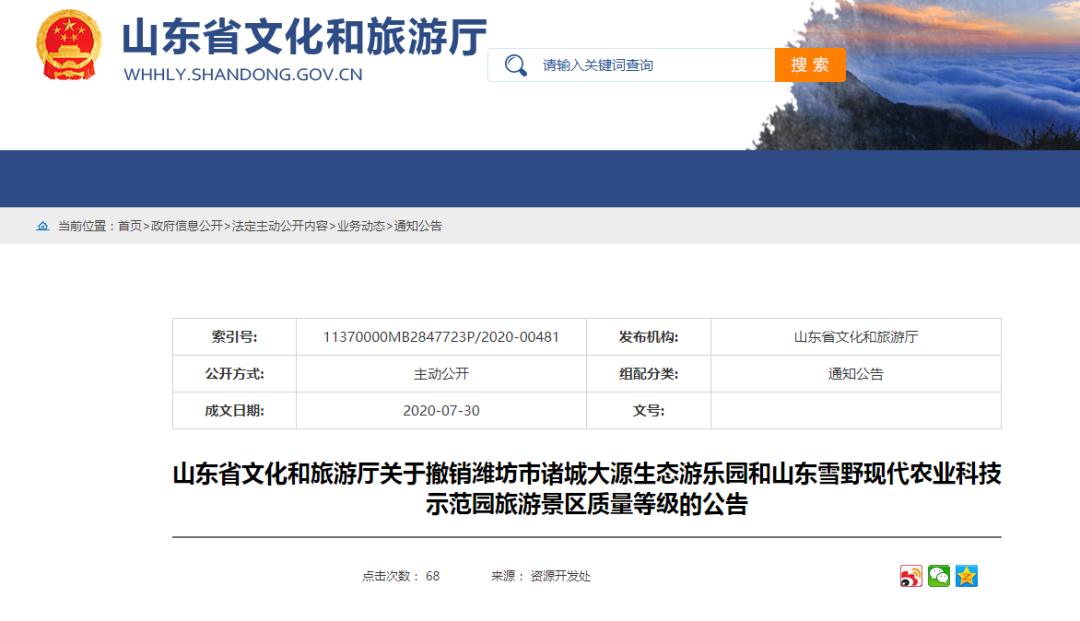Share article via WeChat icon
Viewport: 1080px width, 621px height.
[x=938, y=576]
